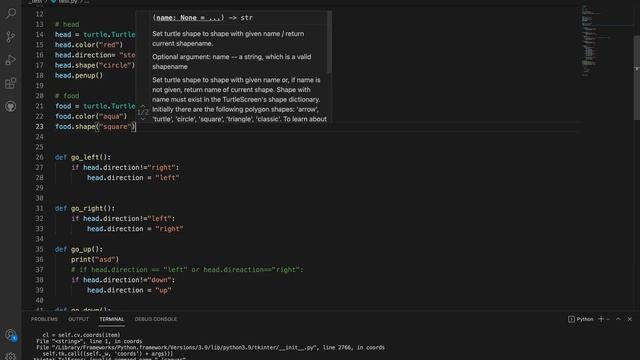
Task: Click the code minimap preview
Action: point(606,41)
